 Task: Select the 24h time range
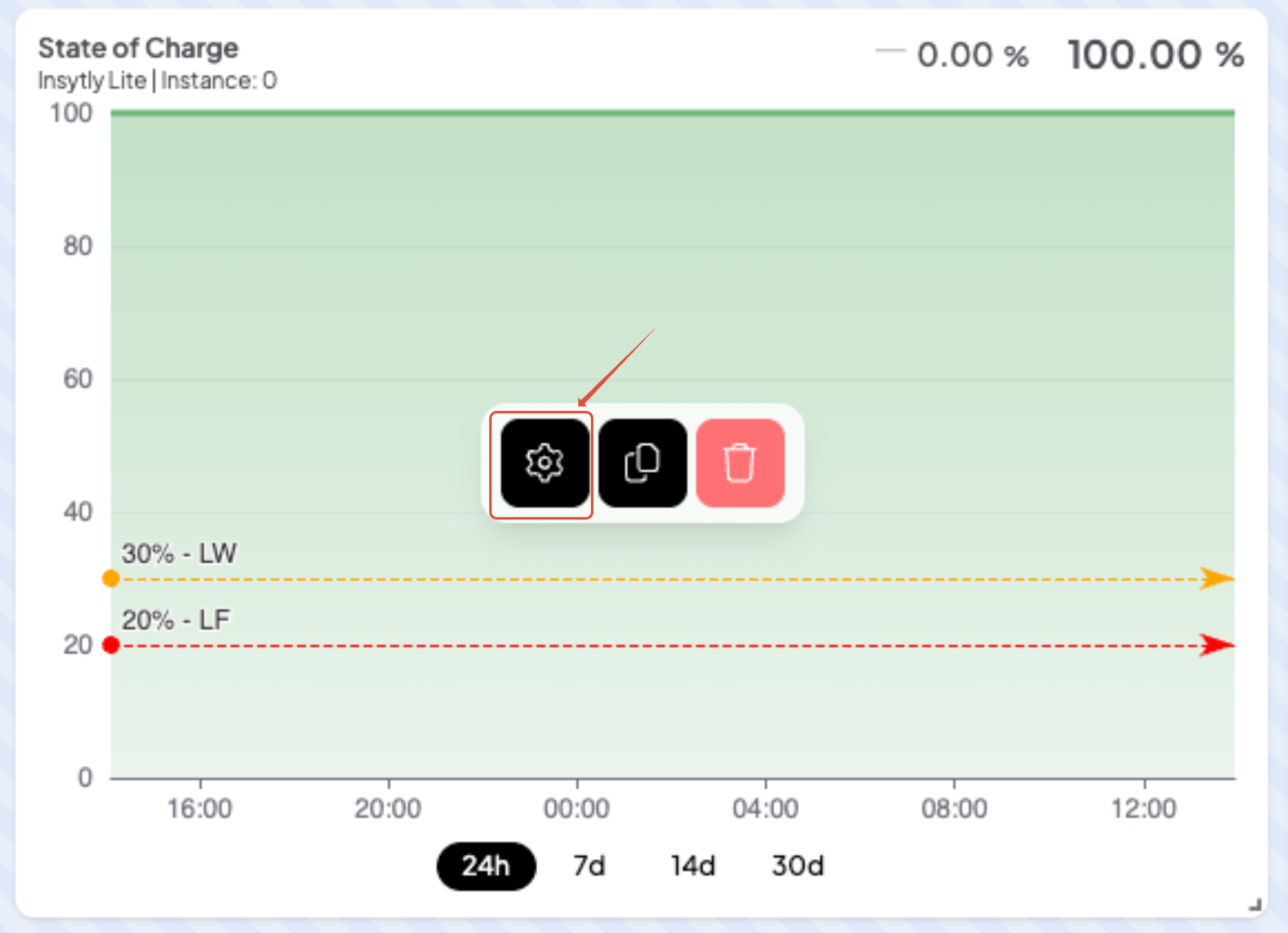(x=485, y=866)
